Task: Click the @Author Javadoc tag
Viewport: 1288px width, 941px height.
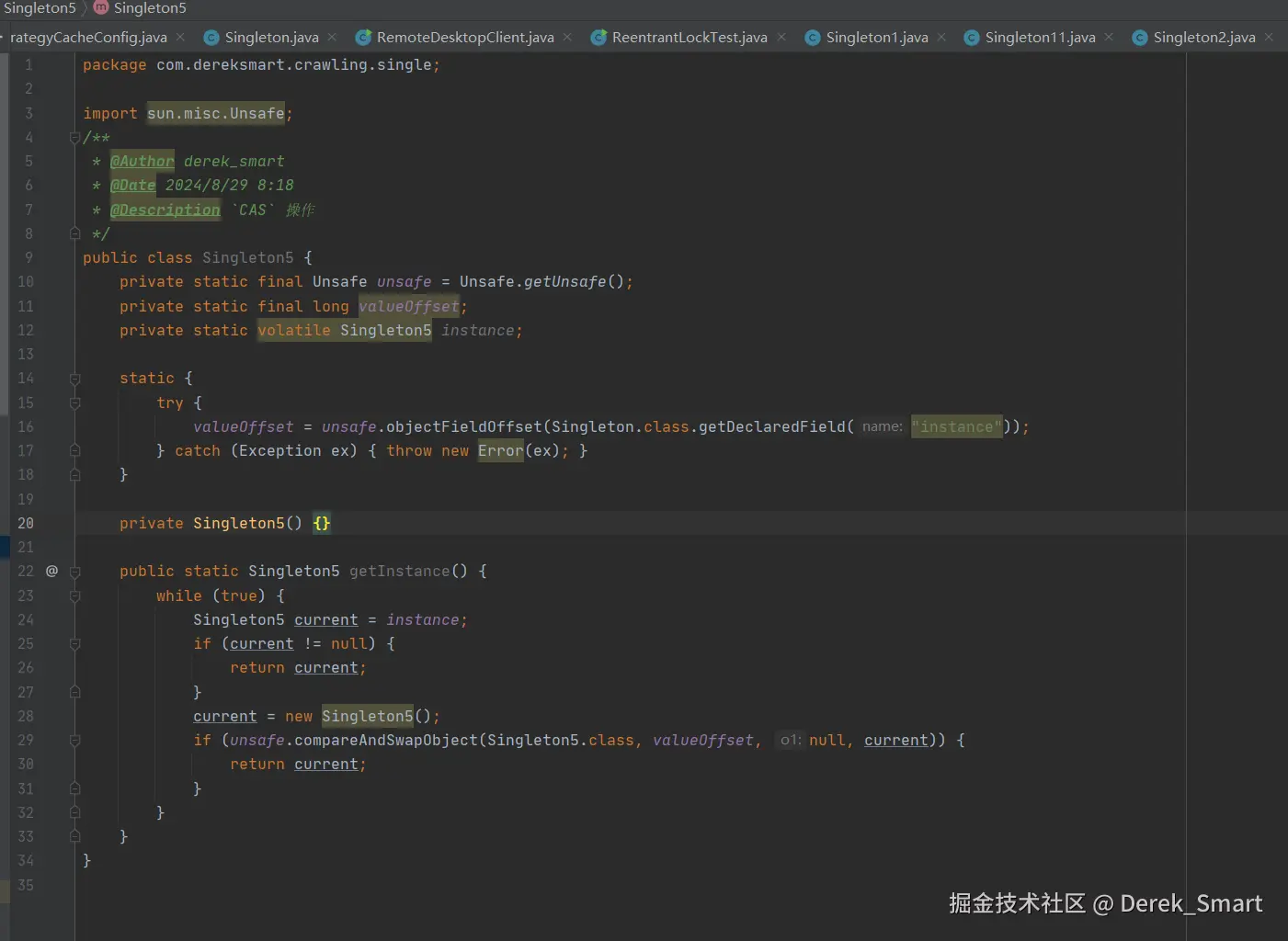Action: [x=142, y=161]
